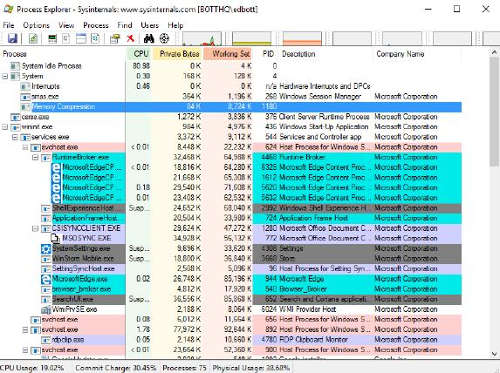Viewport: 500px width, 373px height.
Task: Open the Help menu
Action: coord(175,25)
